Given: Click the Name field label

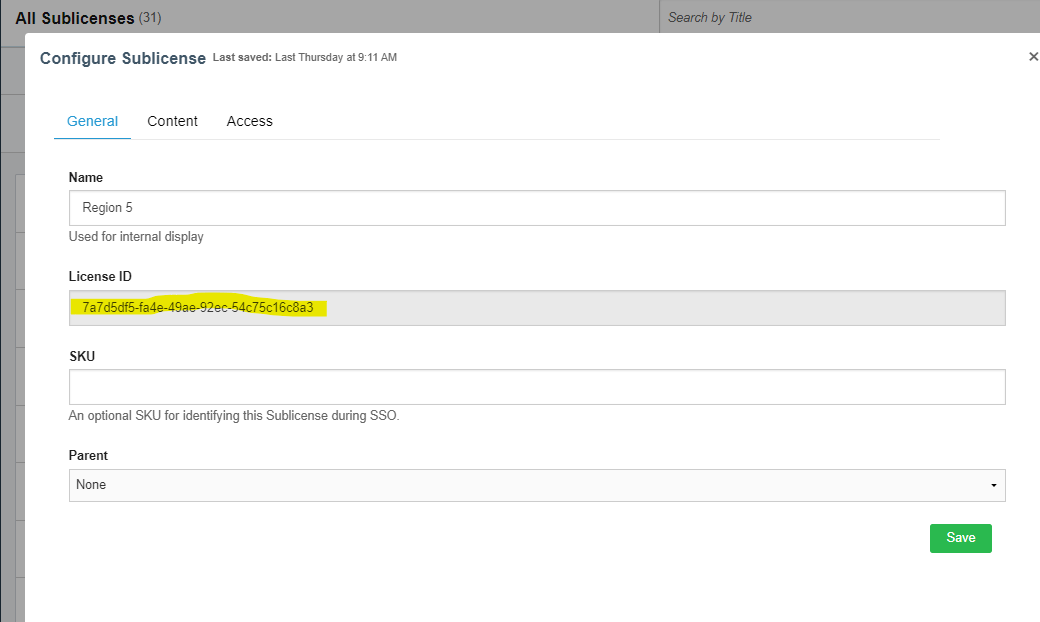Looking at the screenshot, I should pyautogui.click(x=86, y=177).
